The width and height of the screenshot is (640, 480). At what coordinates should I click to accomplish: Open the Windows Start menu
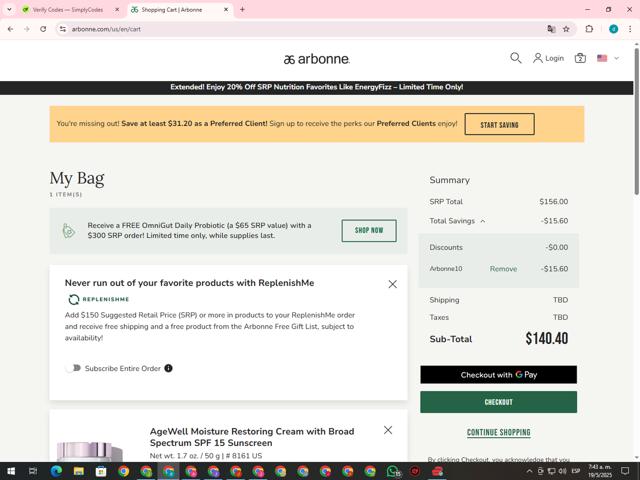tap(11, 471)
